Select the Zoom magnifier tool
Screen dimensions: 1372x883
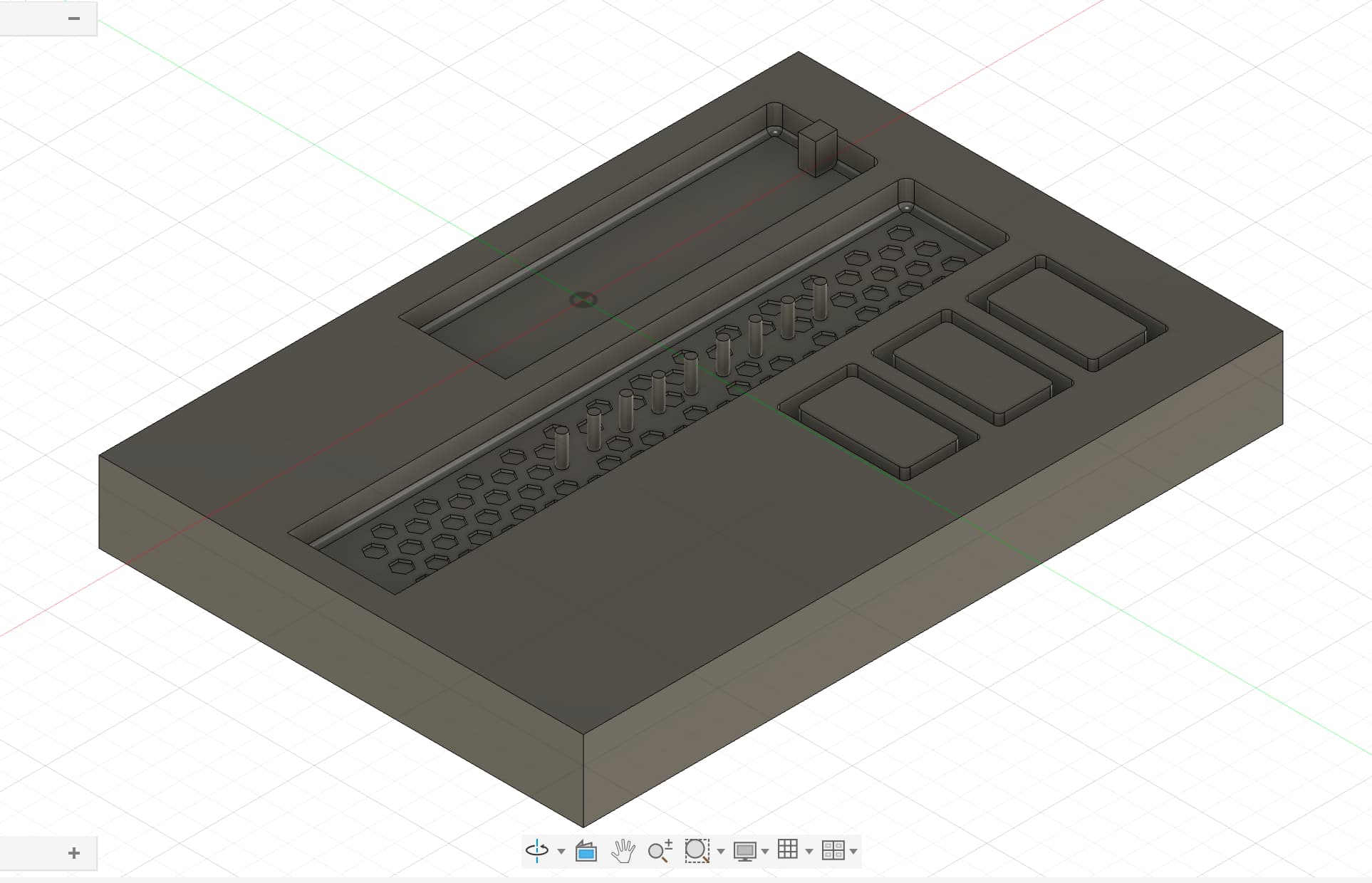point(659,850)
